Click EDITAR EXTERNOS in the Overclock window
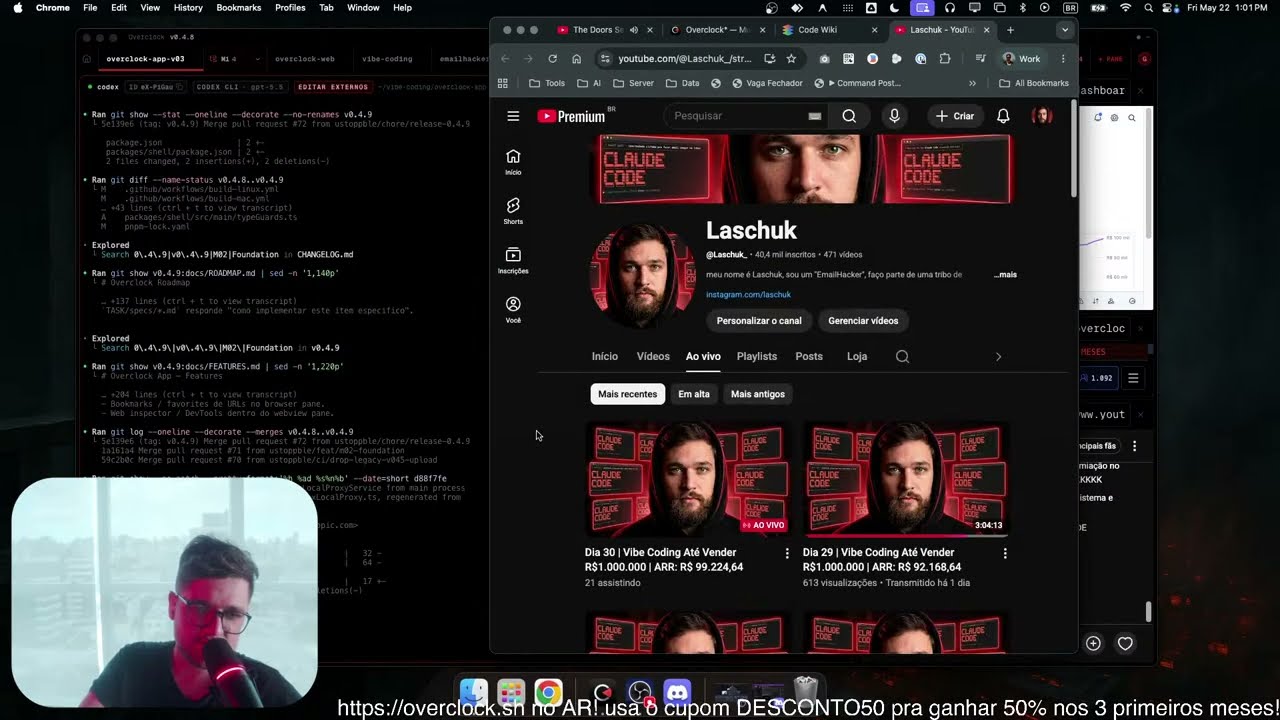This screenshot has height=720, width=1280. coord(333,87)
